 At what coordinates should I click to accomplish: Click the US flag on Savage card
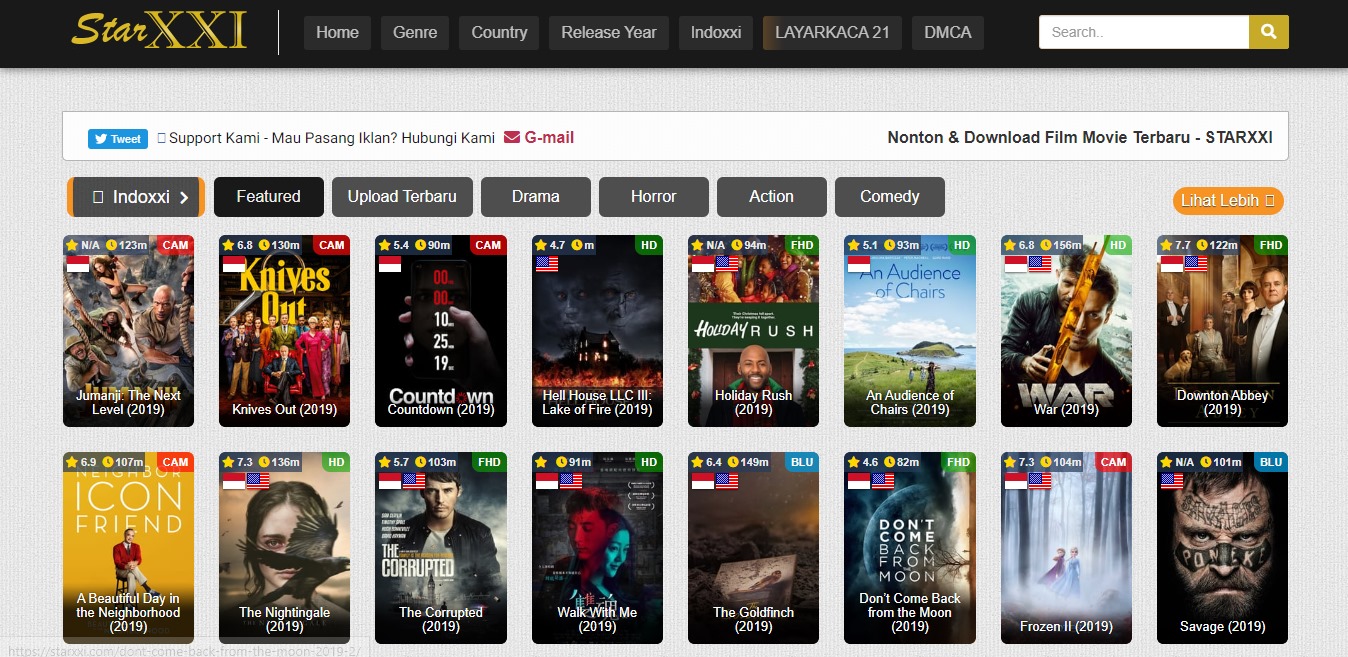pos(1172,481)
